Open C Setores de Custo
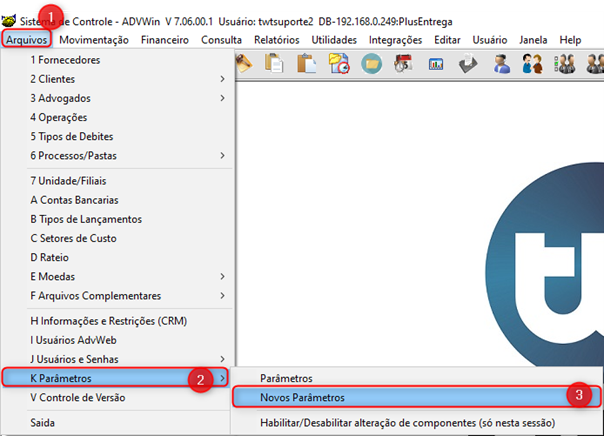Viewport: 604px width, 436px height. coord(117,238)
